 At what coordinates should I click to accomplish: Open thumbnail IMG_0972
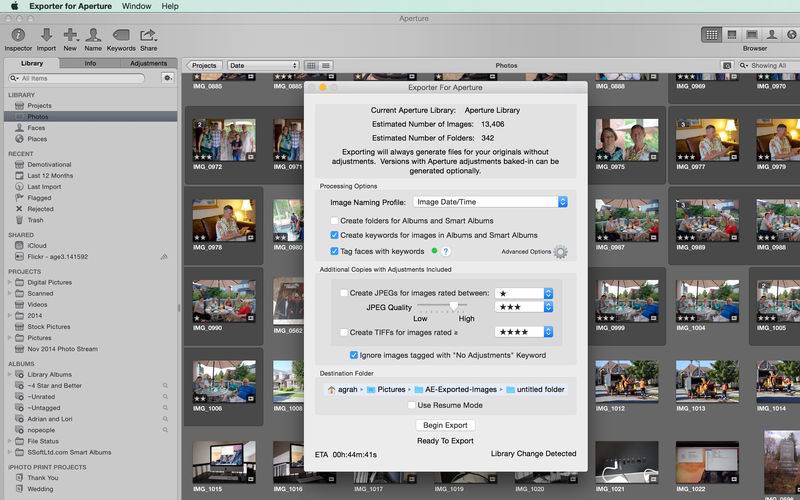click(224, 140)
